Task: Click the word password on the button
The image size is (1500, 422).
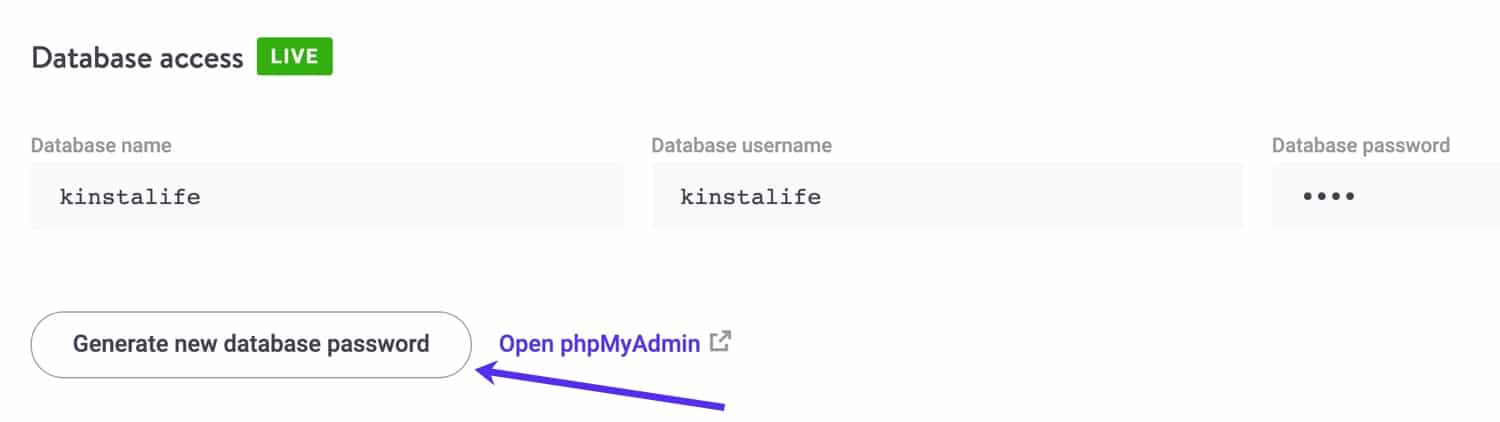Action: point(379,345)
